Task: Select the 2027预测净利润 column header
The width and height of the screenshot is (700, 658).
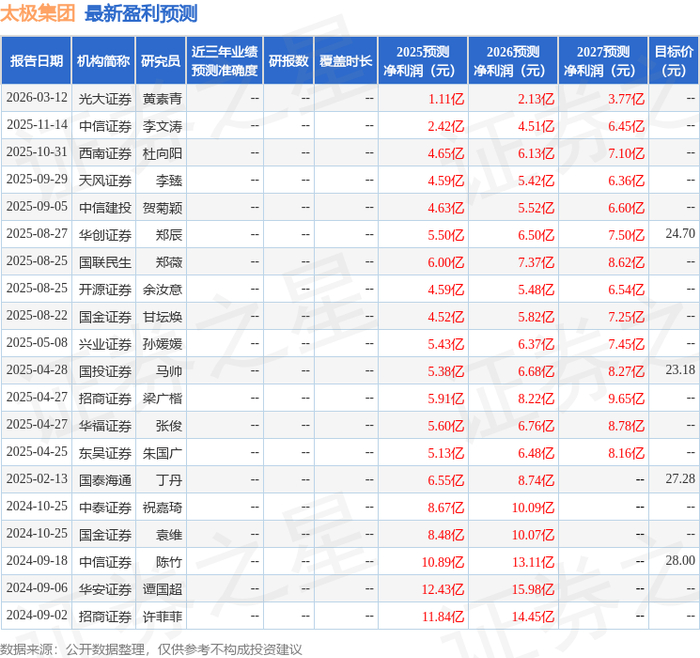Action: (603, 61)
